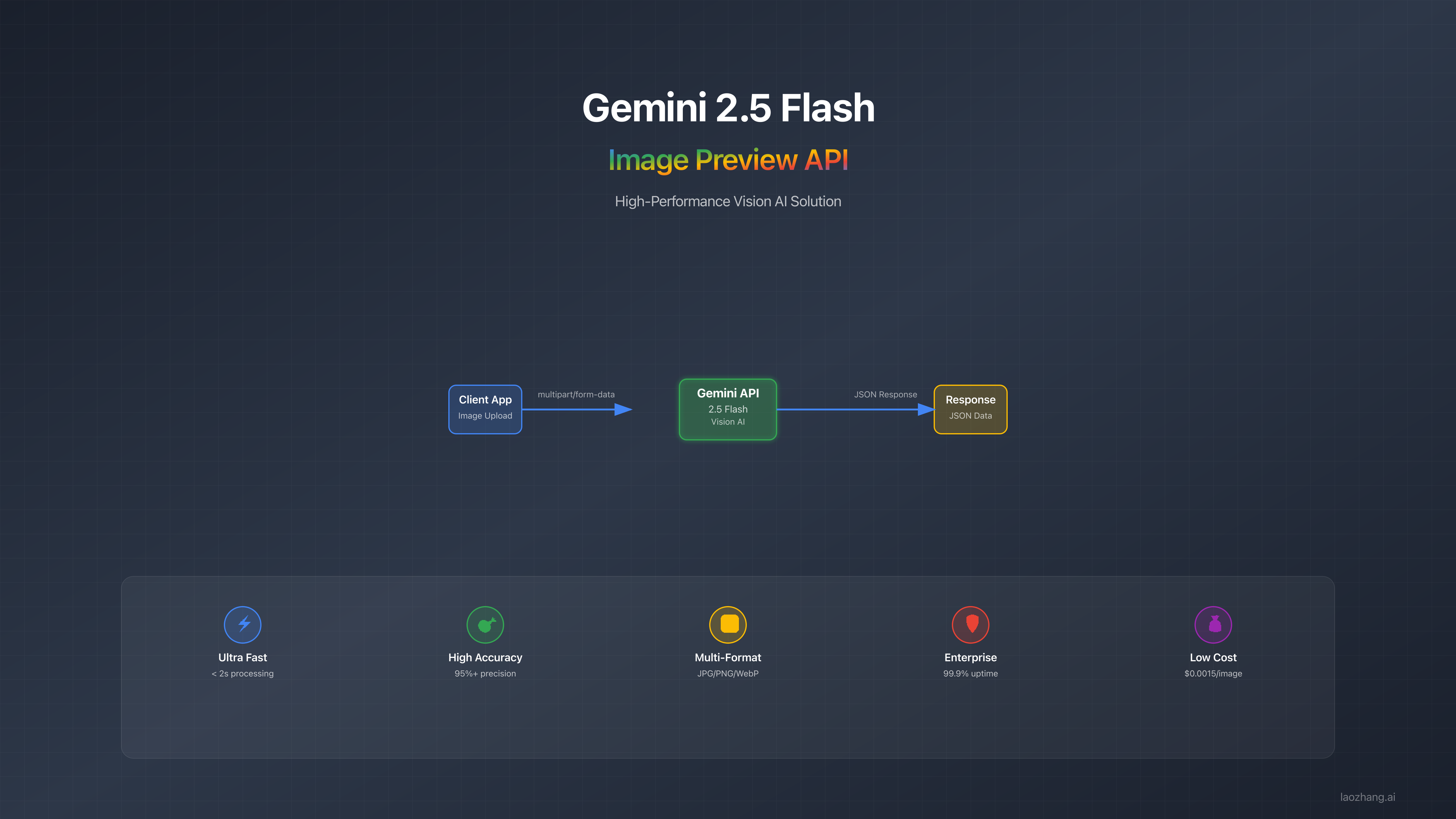This screenshot has height=819, width=1456.
Task: Click 'Vision AI' text in Gemini API box
Action: 728,422
